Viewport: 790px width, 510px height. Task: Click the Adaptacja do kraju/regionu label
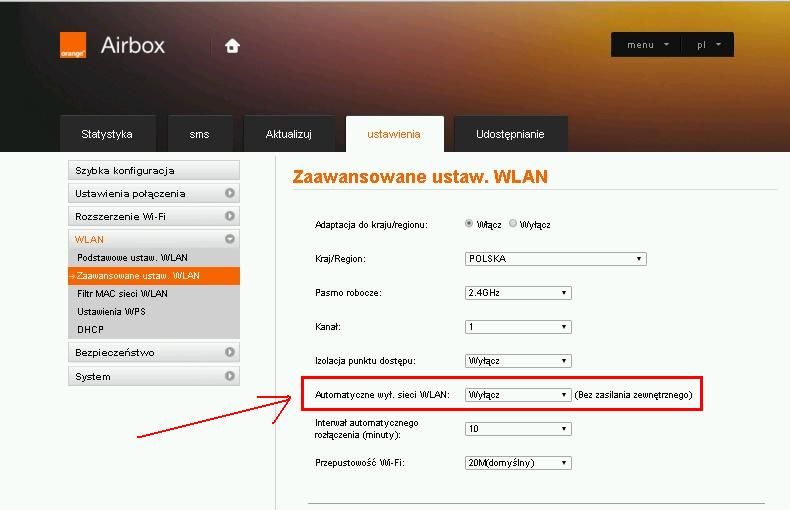(371, 225)
